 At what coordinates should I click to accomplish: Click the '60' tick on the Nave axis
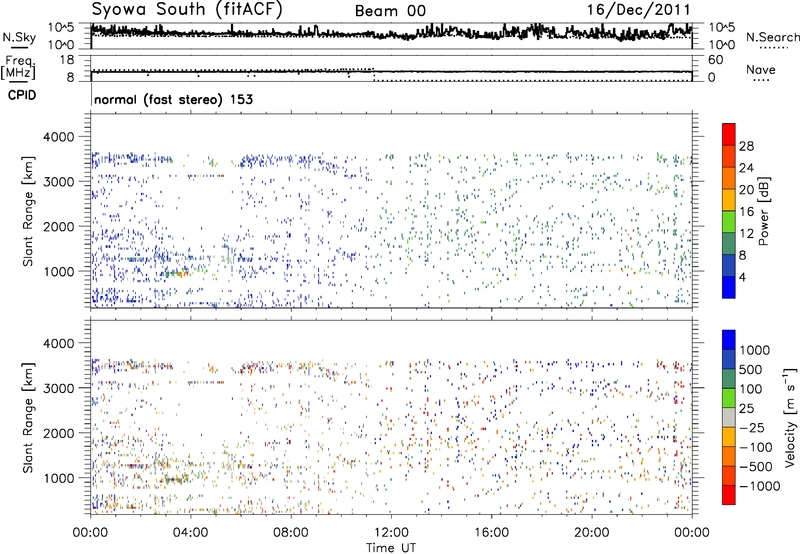click(715, 60)
